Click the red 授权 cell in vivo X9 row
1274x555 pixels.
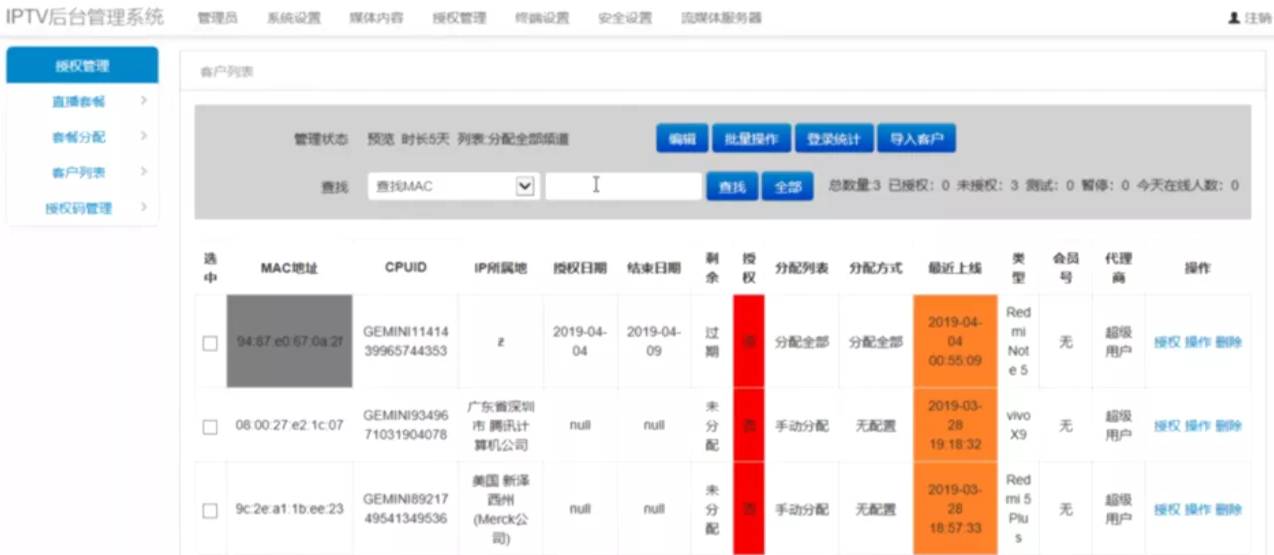point(749,425)
